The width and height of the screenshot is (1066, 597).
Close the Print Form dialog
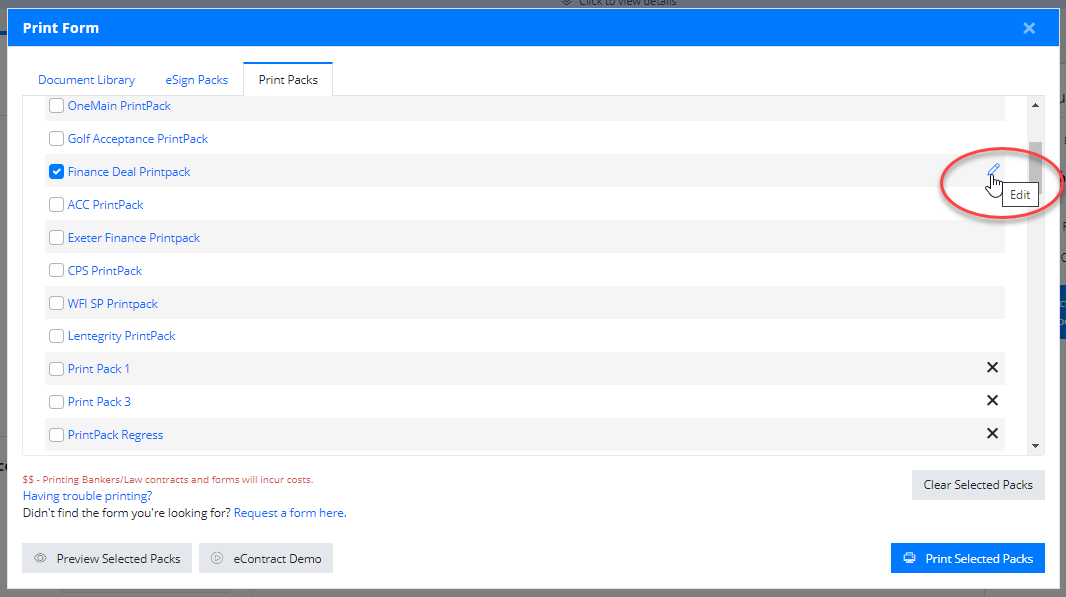1029,28
